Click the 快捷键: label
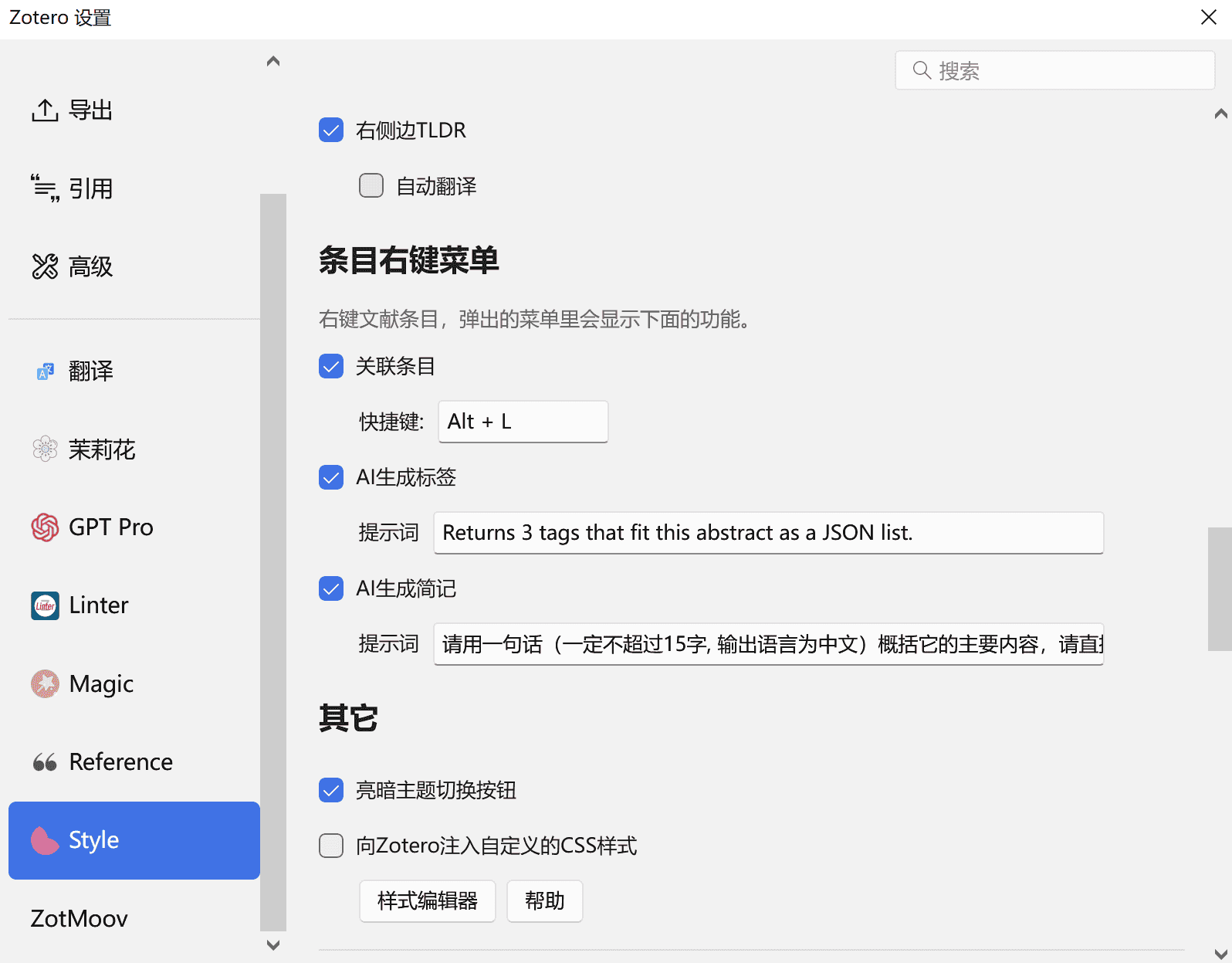Viewport: 1232px width, 963px height. pos(391,422)
